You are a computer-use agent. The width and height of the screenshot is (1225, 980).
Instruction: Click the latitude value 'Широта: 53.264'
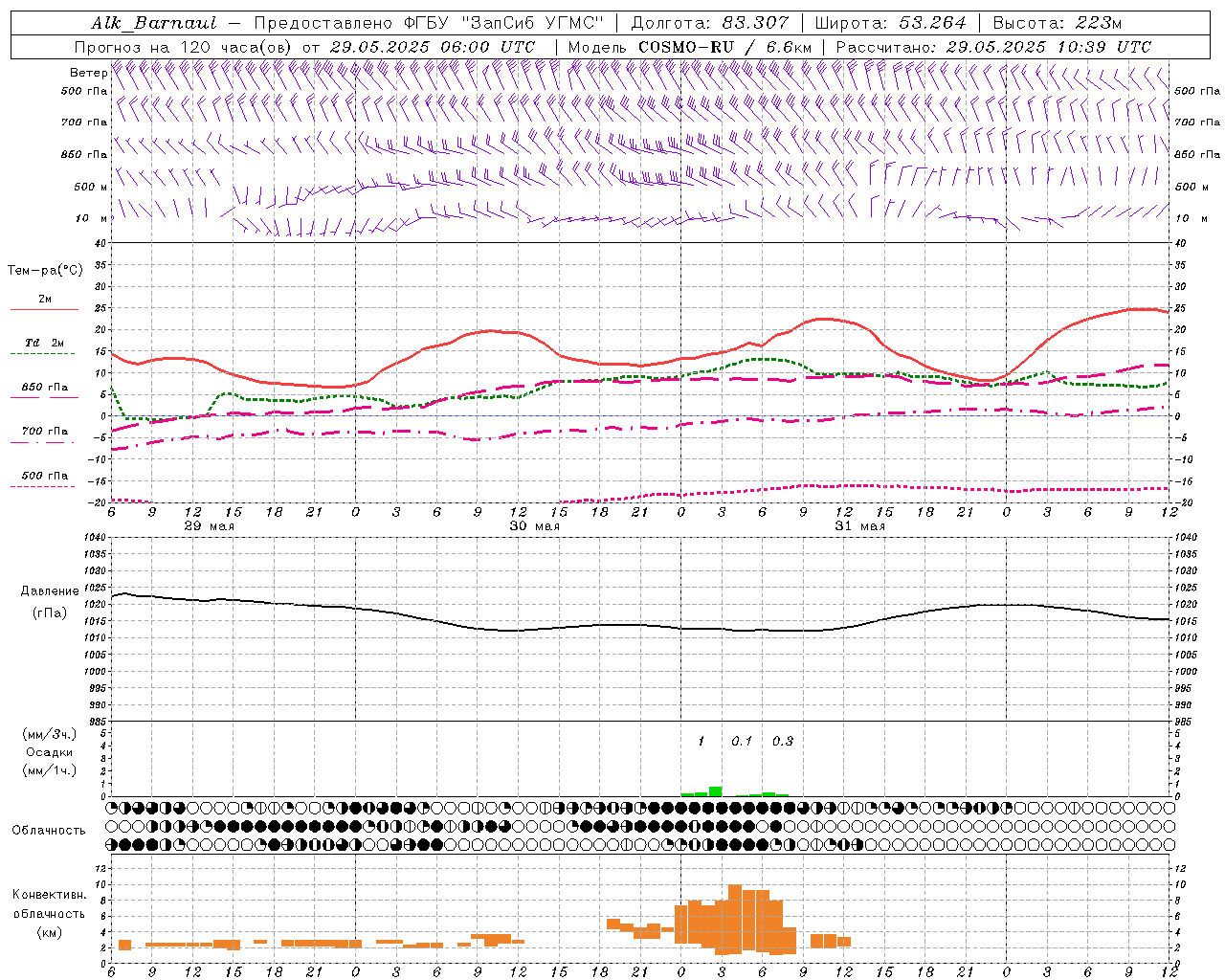[890, 23]
